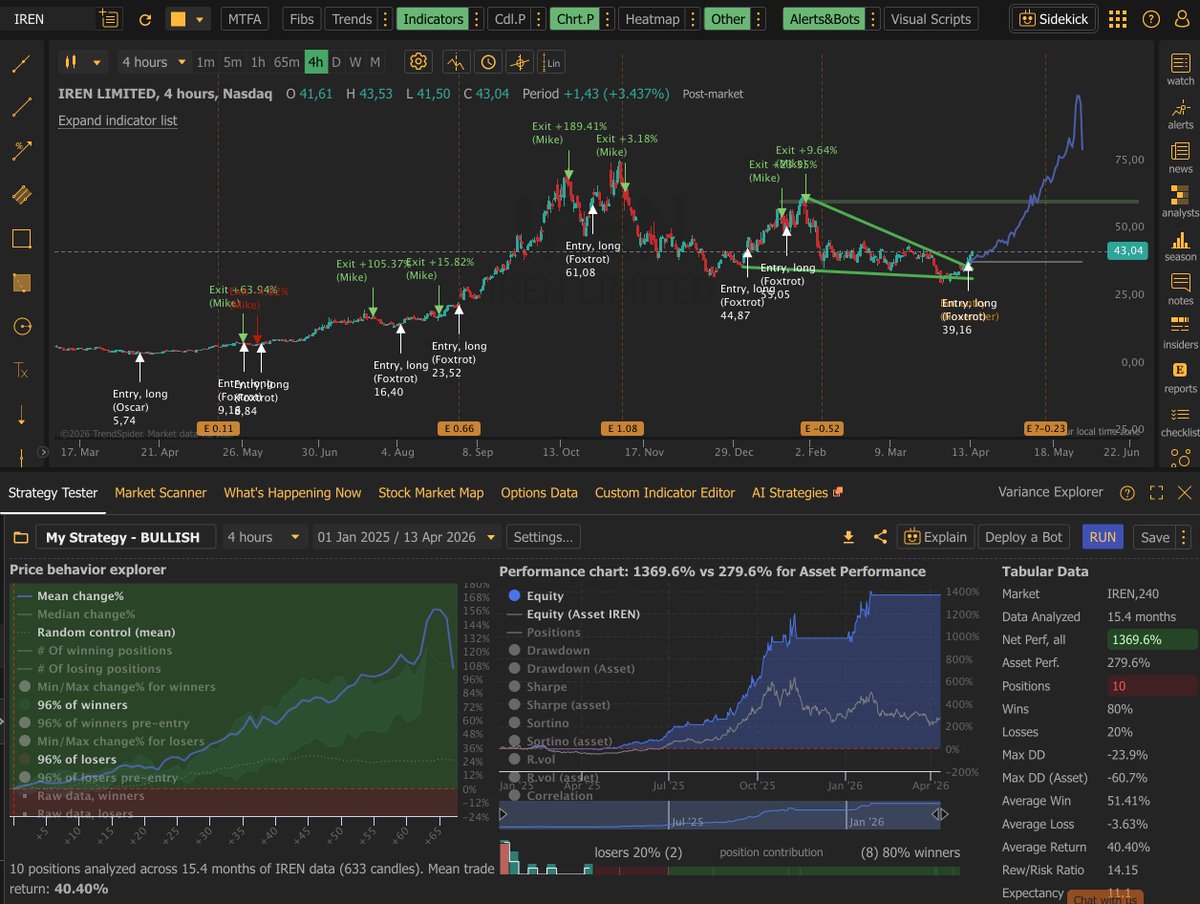
Task: Toggle the Other feature button
Action: coord(728,19)
